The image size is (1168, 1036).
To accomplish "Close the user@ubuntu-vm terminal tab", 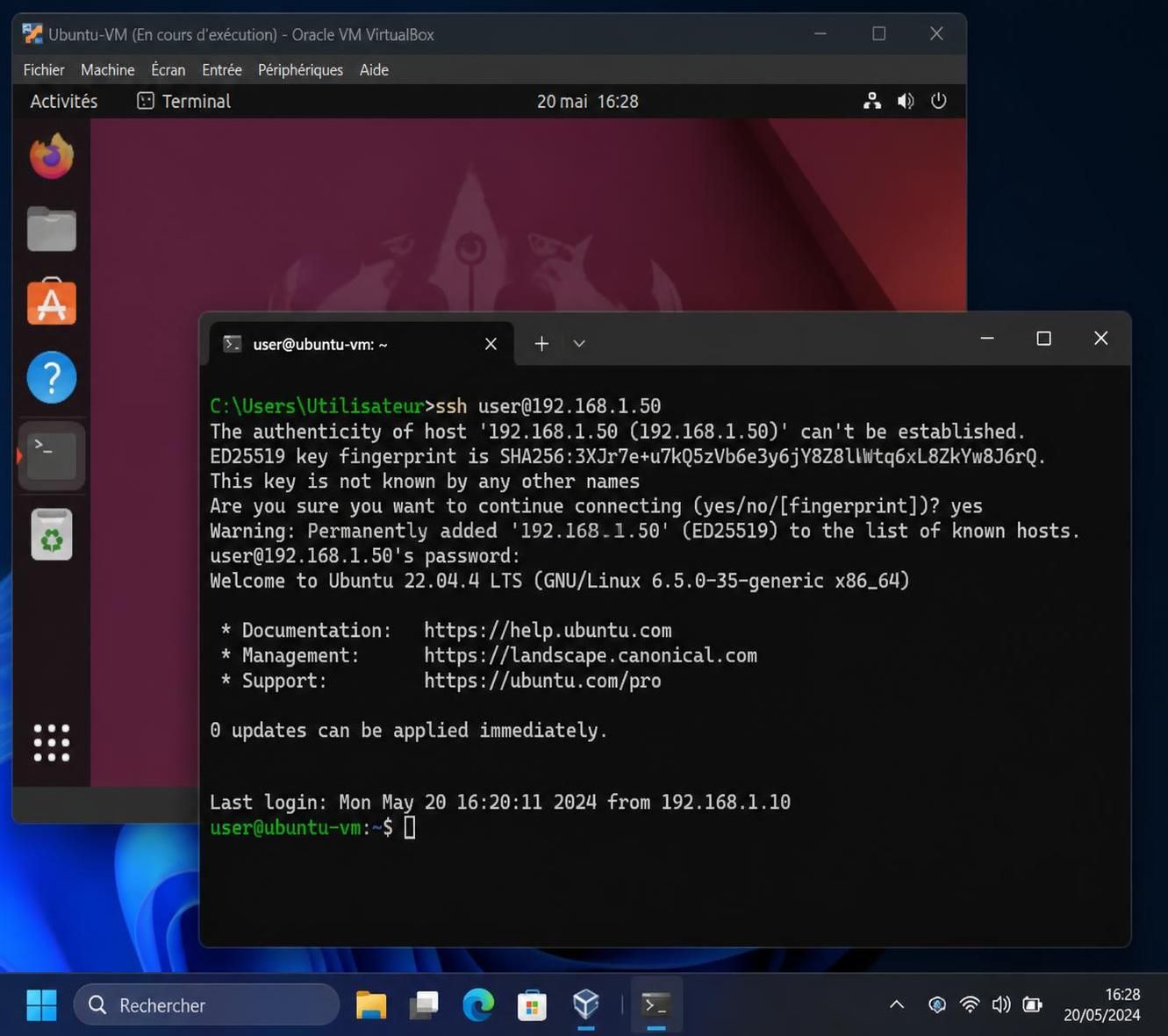I will [x=491, y=344].
